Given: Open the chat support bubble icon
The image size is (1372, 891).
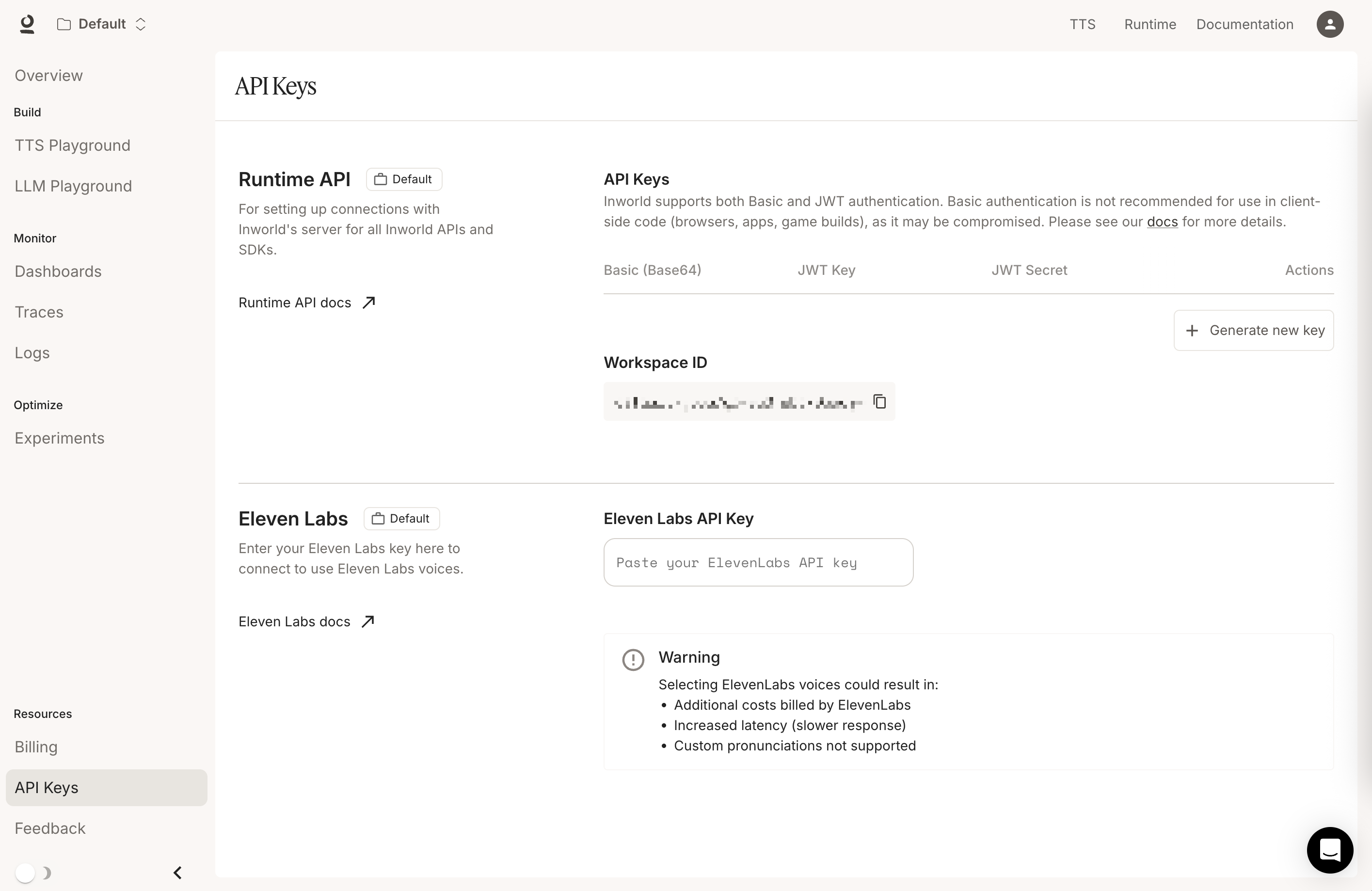Looking at the screenshot, I should click(1329, 849).
